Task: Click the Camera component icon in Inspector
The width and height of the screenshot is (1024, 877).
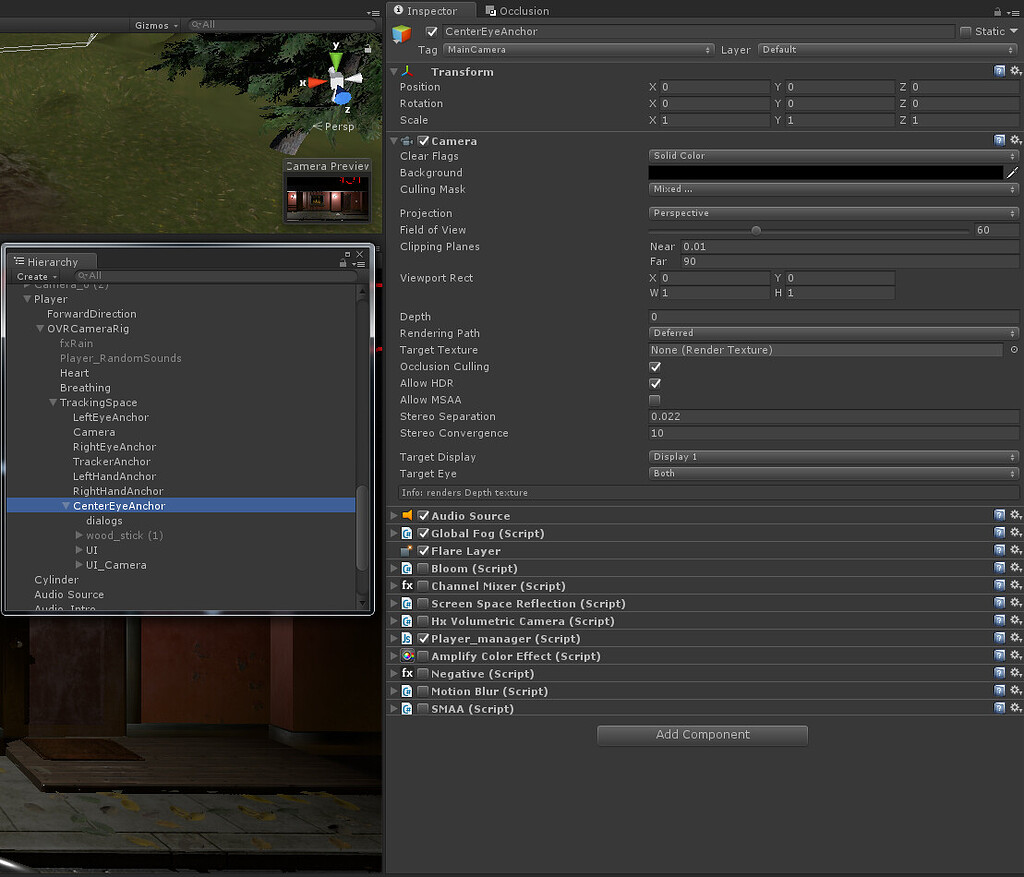Action: [x=406, y=140]
